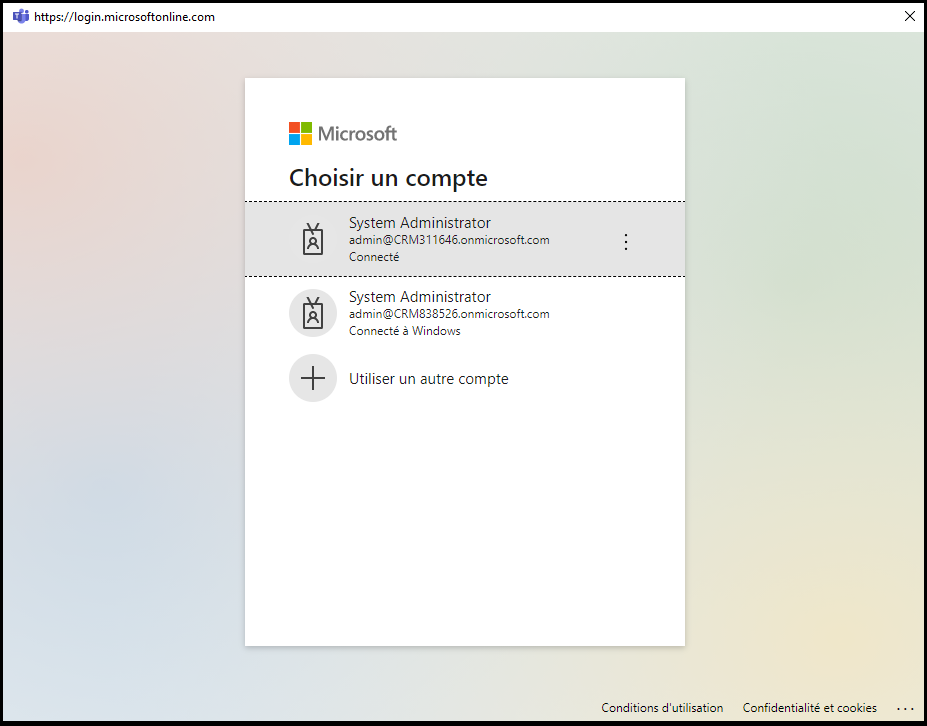Click the admin@CRM311646.onmicrosoft.com email text
Screen dimensions: 927x726
pos(449,240)
